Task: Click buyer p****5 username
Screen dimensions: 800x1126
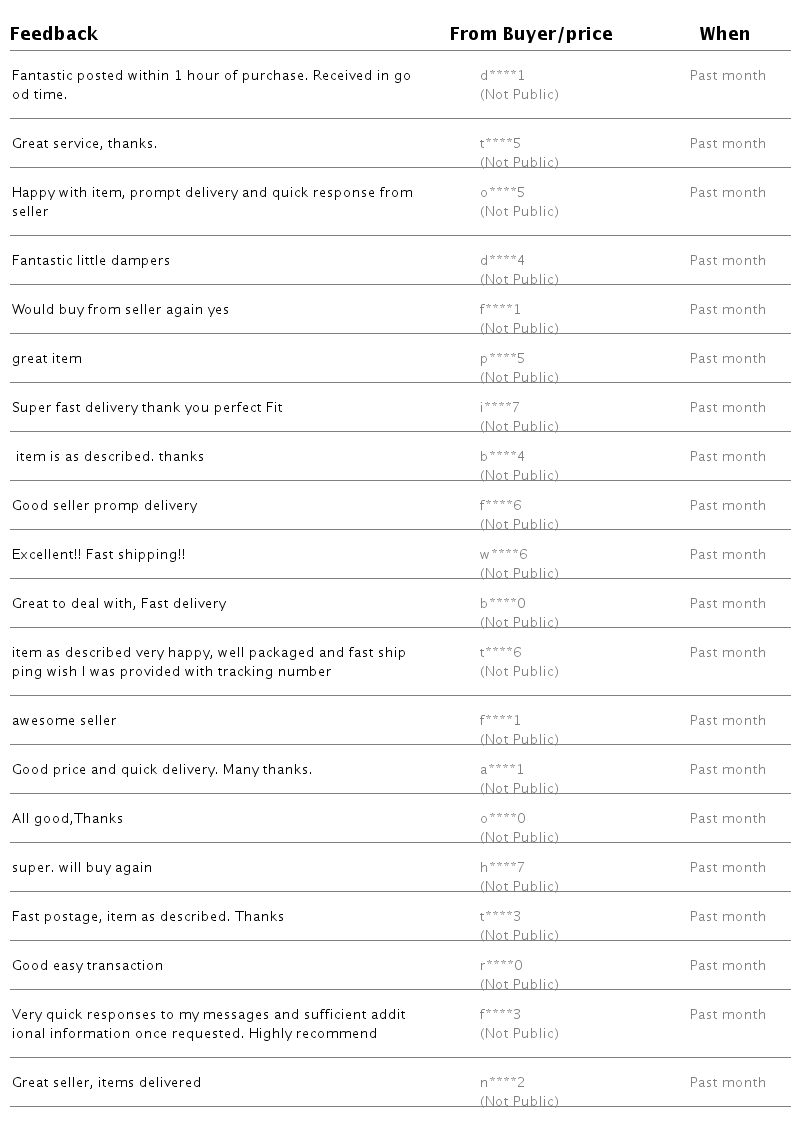Action: tap(502, 358)
